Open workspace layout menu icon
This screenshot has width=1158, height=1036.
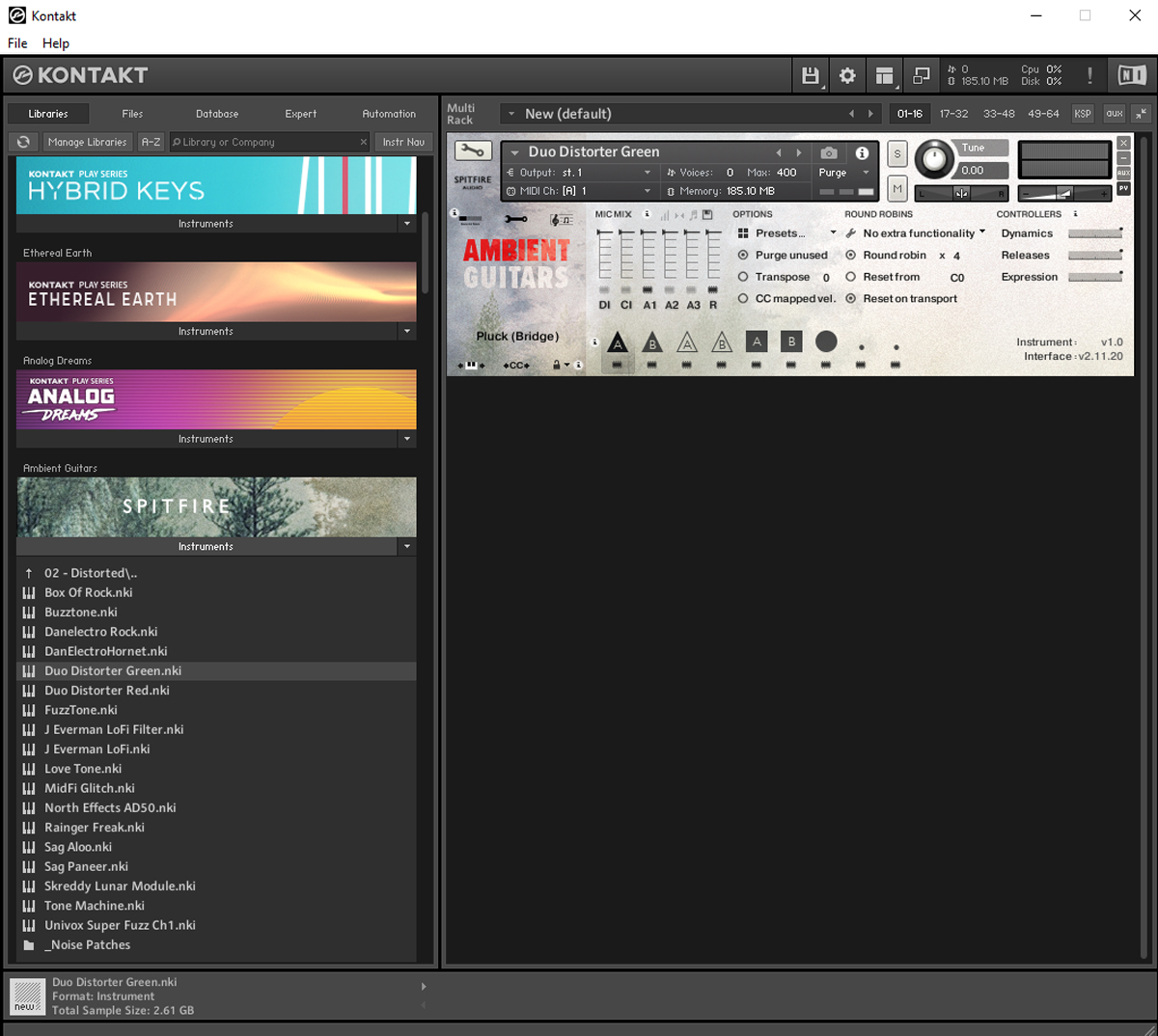(884, 75)
